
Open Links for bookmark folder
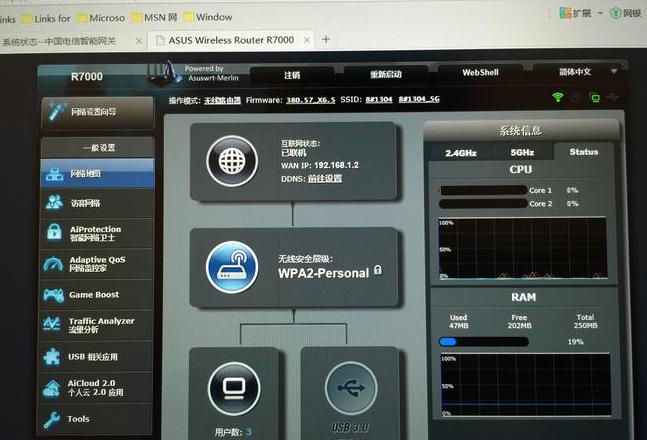(46, 19)
